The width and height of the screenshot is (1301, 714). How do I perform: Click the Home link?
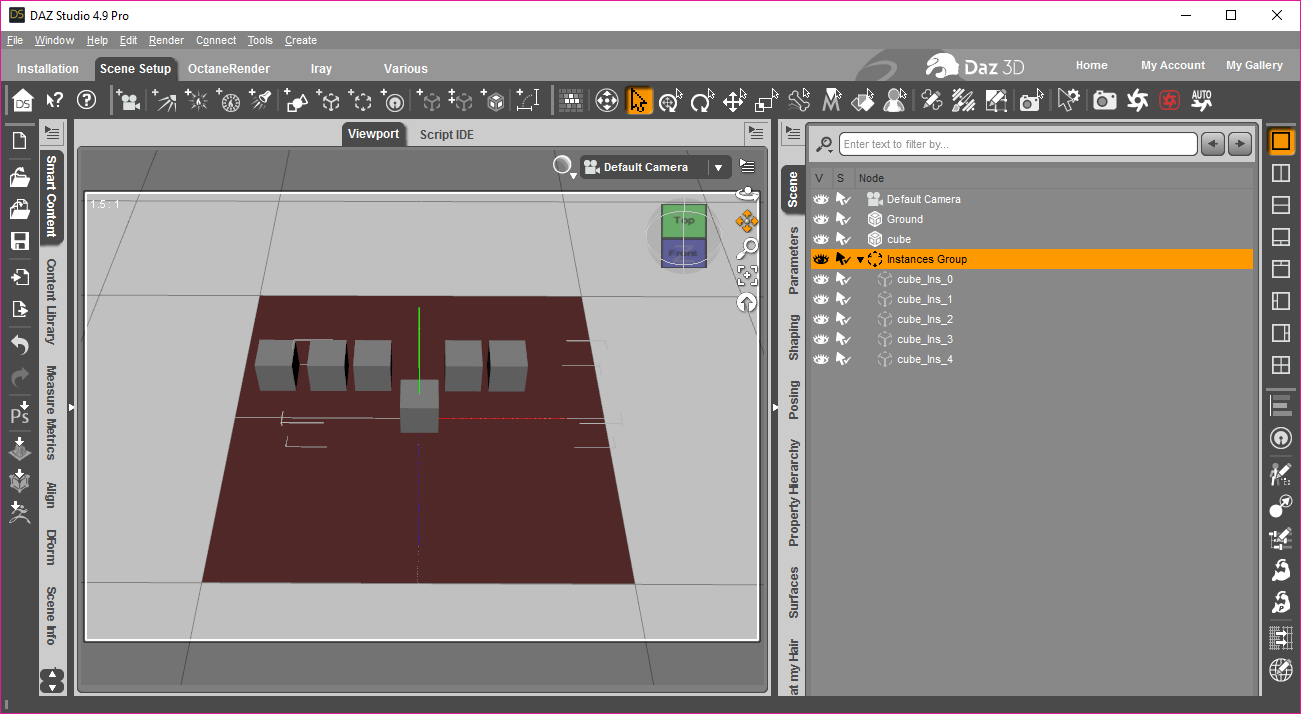[x=1092, y=65]
